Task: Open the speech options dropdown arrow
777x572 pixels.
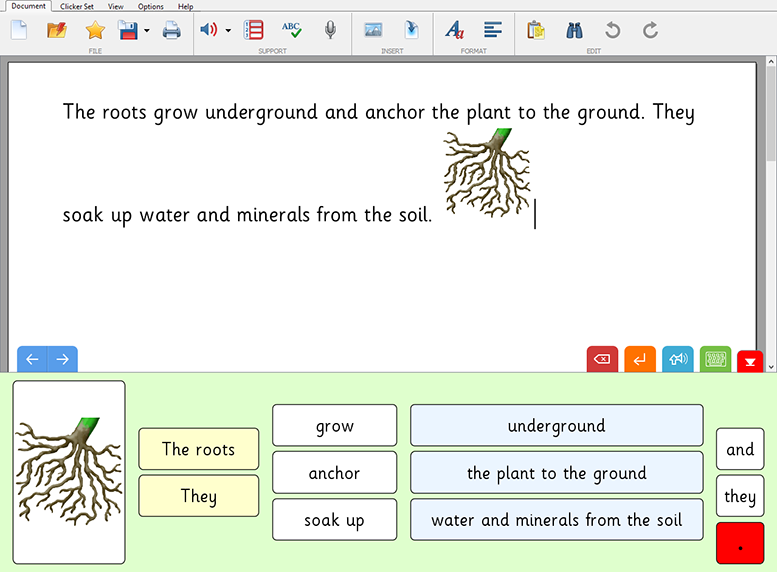Action: point(228,31)
